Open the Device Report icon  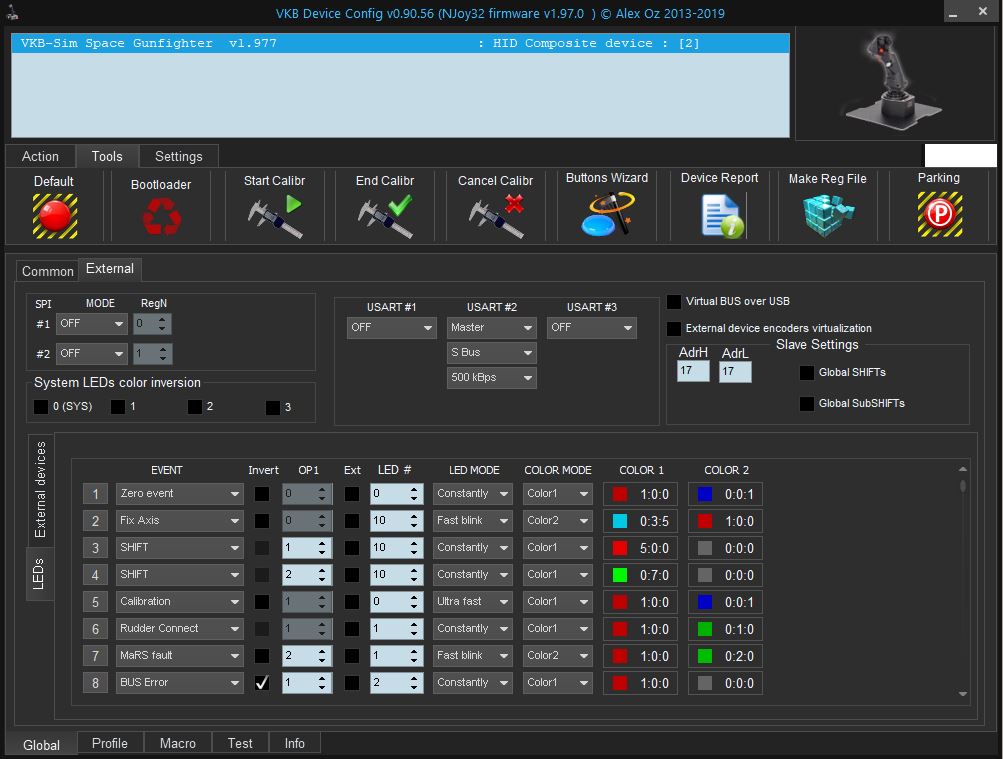point(720,214)
